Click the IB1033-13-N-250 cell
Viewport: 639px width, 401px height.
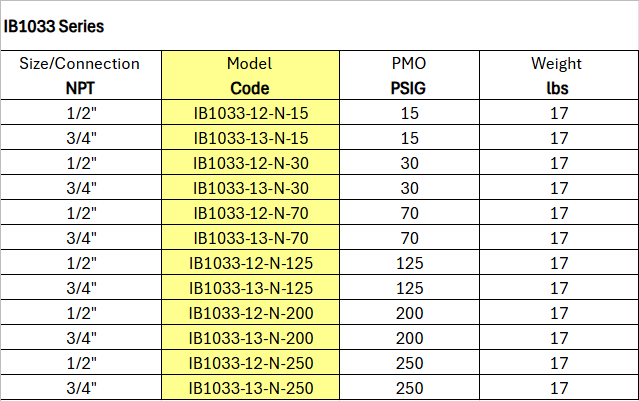(x=250, y=388)
